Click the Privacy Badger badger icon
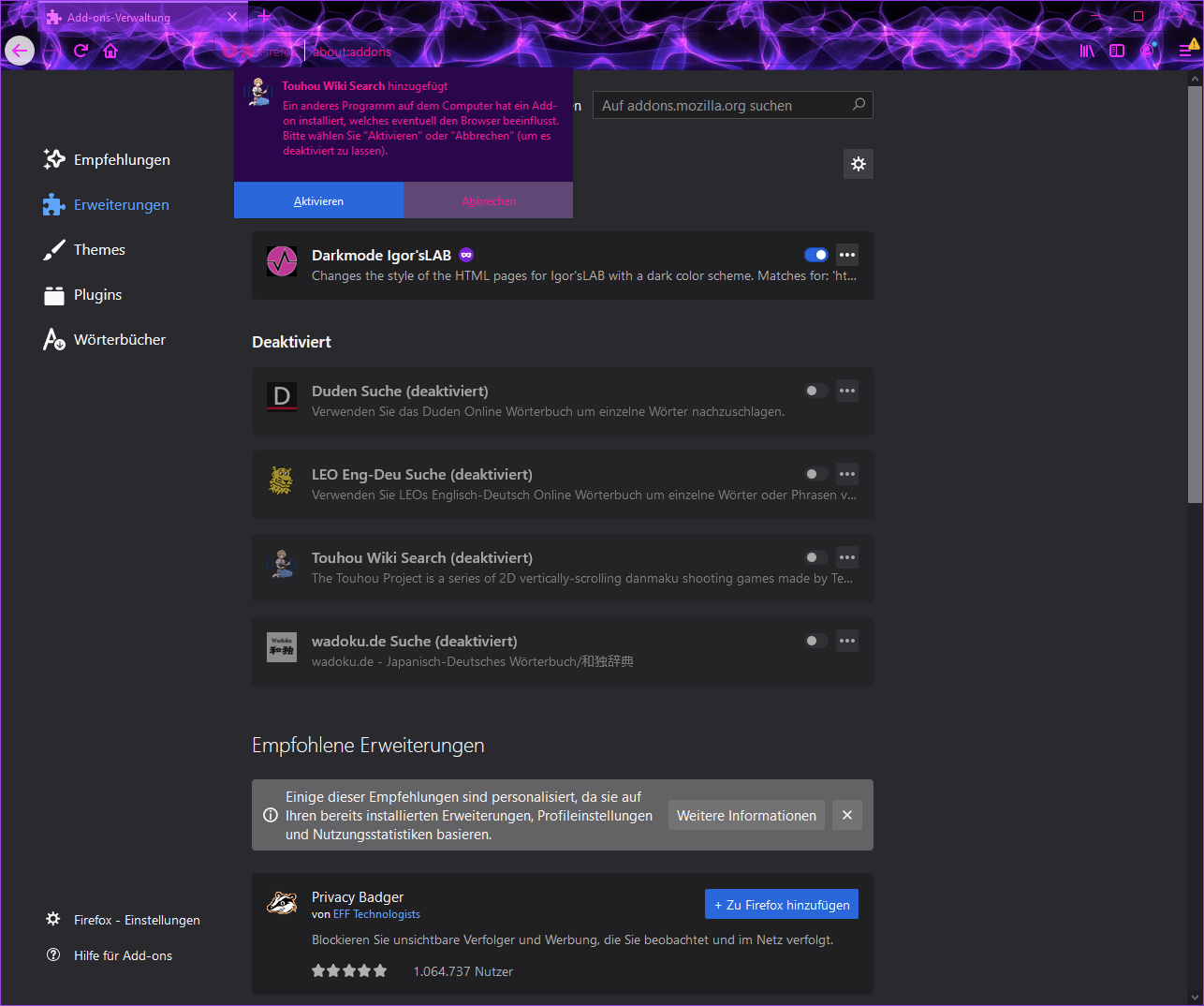1204x1006 pixels. click(x=282, y=903)
